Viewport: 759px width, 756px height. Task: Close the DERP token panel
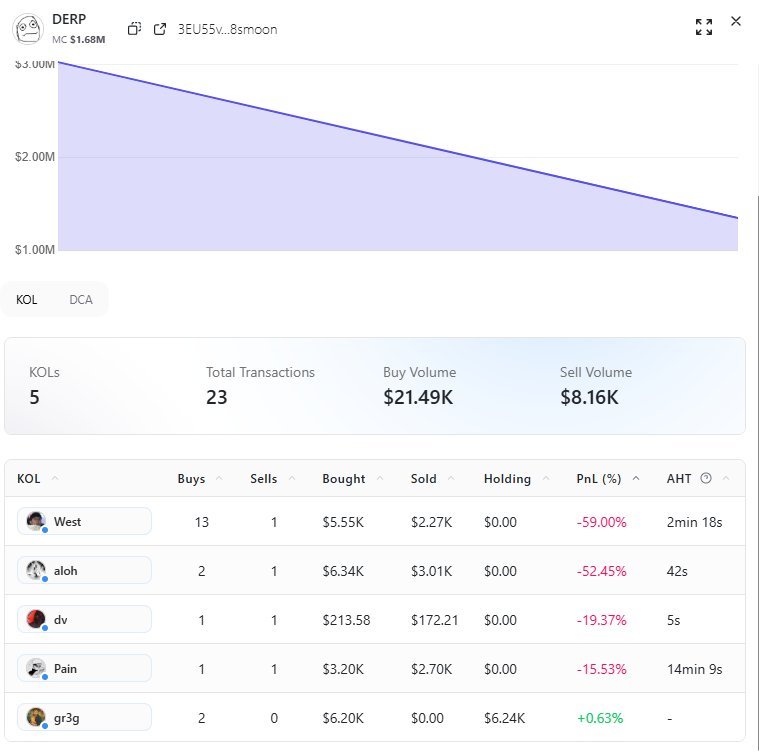[737, 21]
